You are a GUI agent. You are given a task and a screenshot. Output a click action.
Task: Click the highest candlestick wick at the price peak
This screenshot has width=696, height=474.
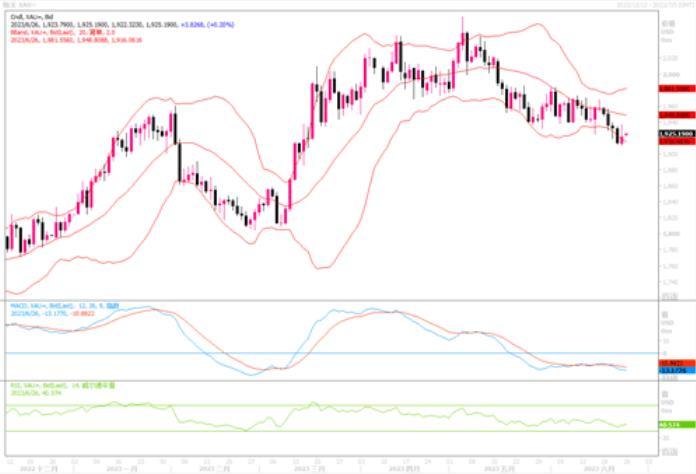(462, 20)
